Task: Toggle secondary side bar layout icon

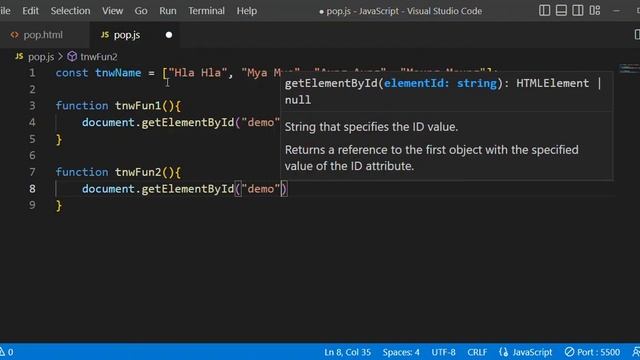Action: 578,11
